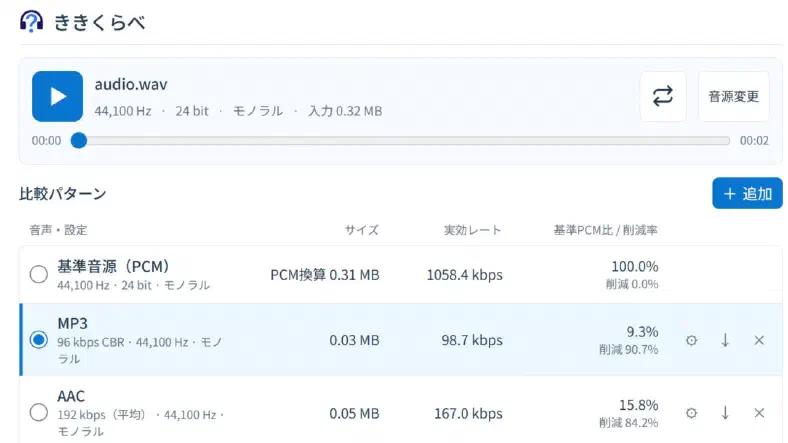Click the 音声・設定 column header
The width and height of the screenshot is (788, 443).
pos(58,230)
